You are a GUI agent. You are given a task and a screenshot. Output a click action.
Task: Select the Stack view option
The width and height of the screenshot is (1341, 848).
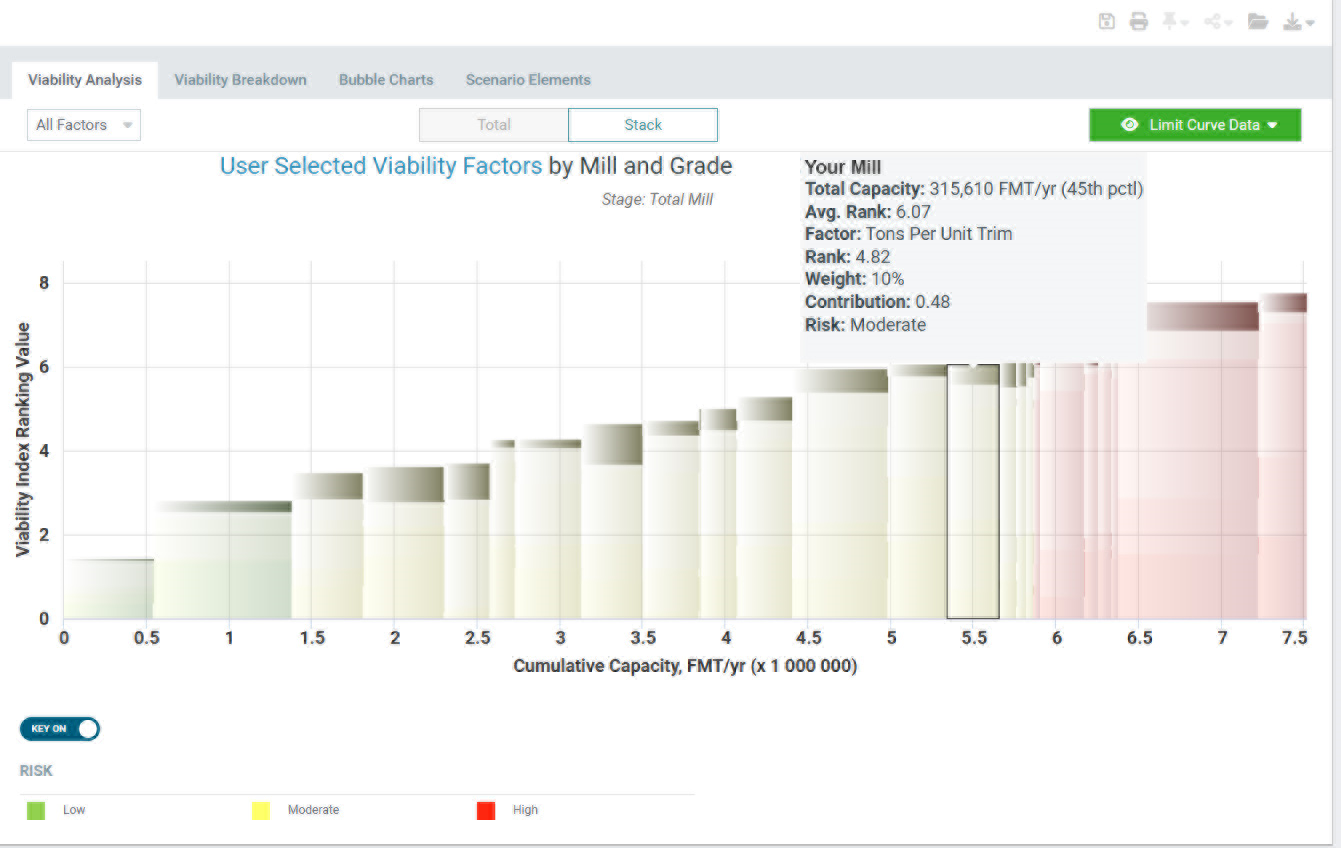click(x=642, y=124)
